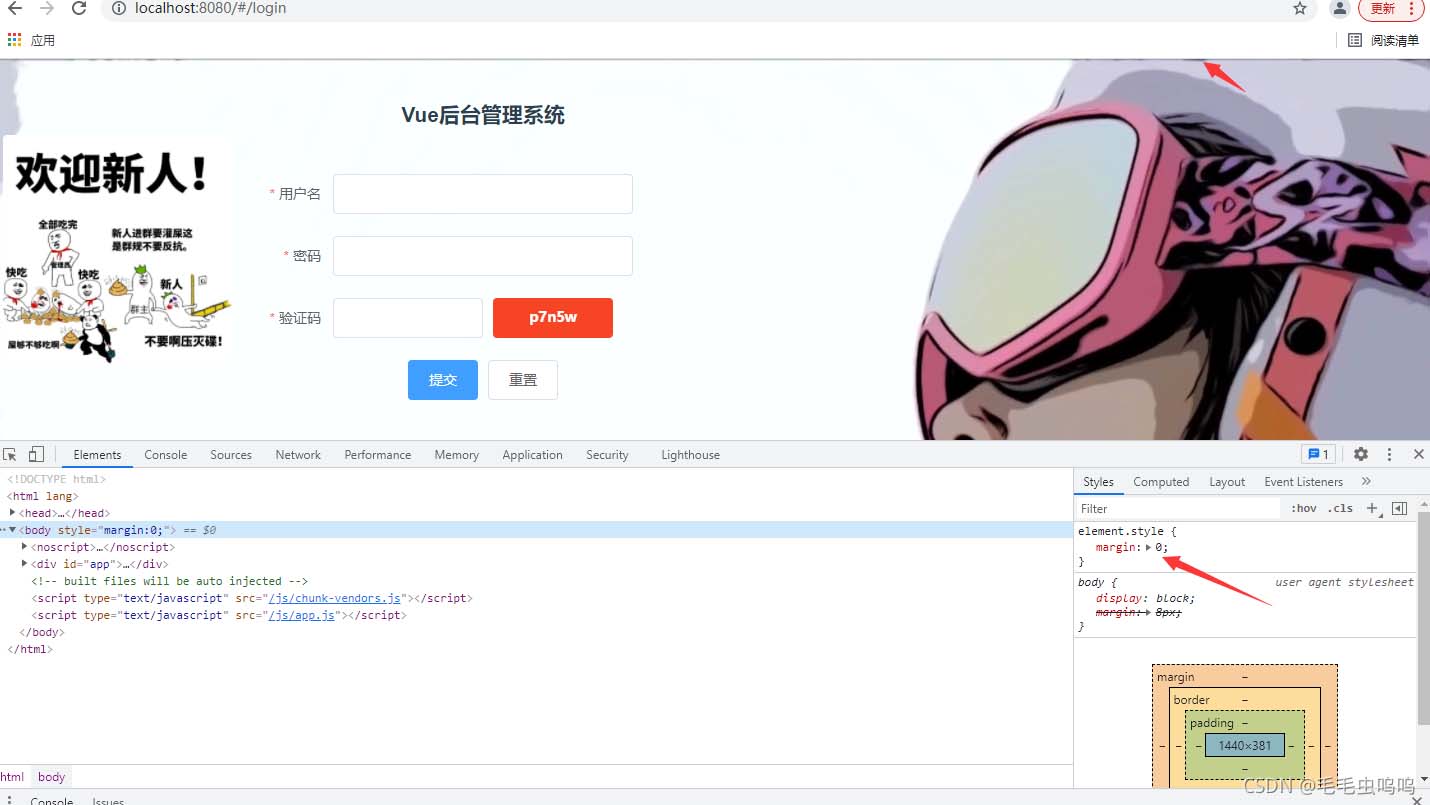
Task: Expand the margin: 0 shorthand triangle
Action: 1148,547
